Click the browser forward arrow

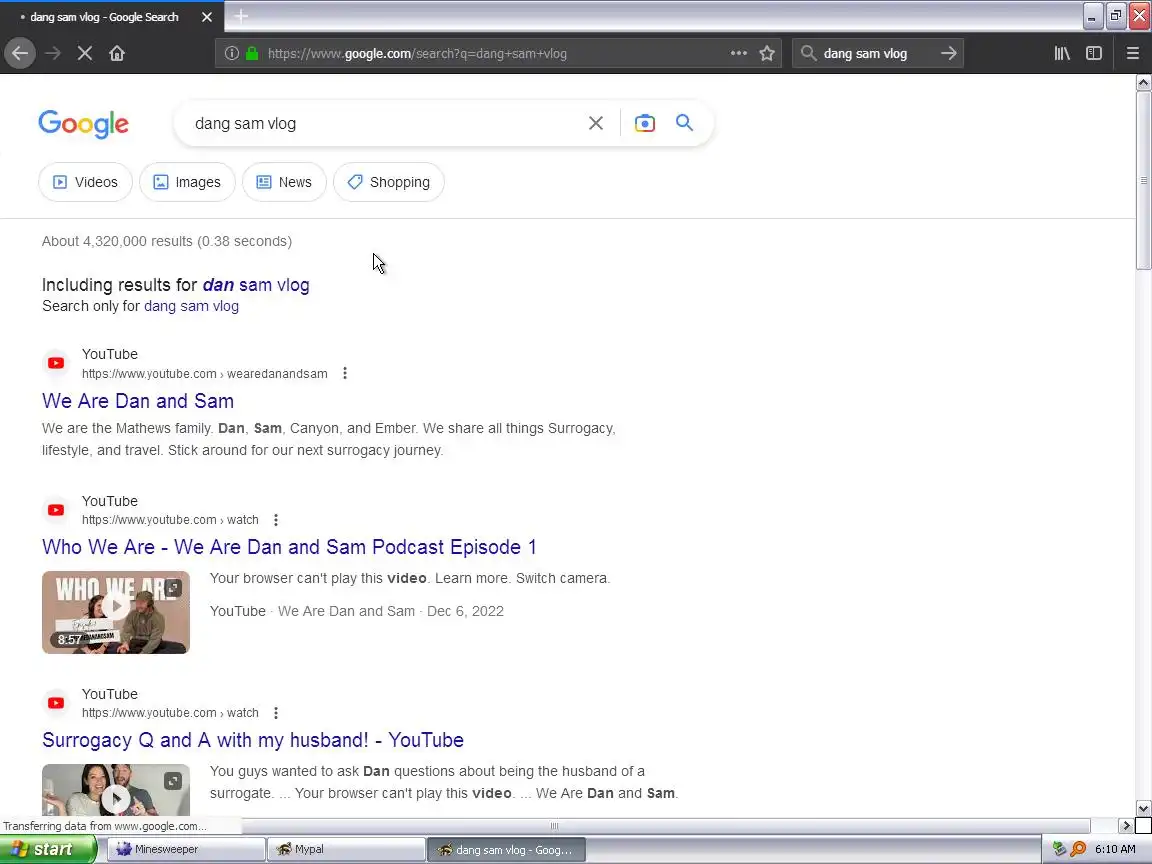click(x=53, y=53)
